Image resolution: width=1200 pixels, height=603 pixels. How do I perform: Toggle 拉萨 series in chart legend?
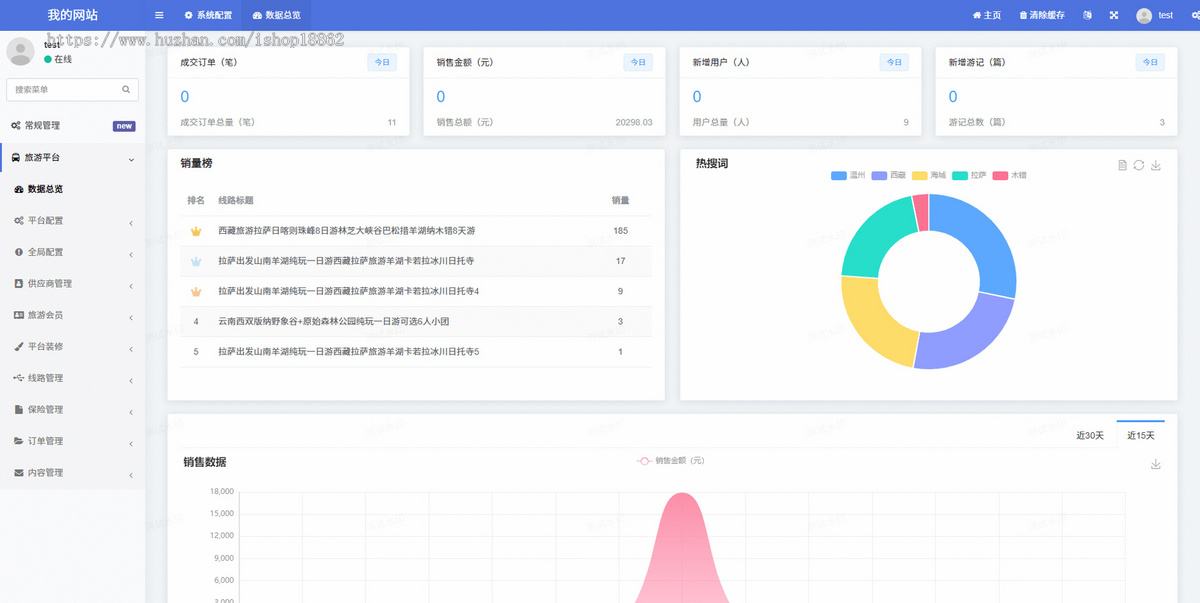970,175
